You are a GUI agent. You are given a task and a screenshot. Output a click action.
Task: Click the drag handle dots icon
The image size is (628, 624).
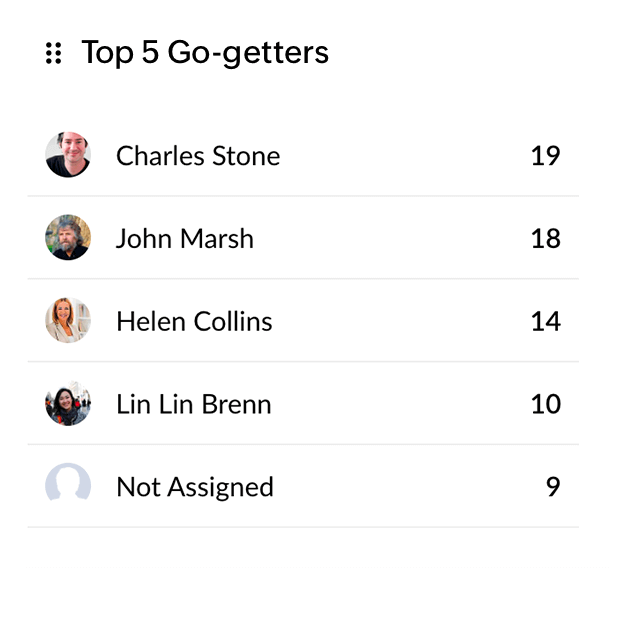click(54, 53)
